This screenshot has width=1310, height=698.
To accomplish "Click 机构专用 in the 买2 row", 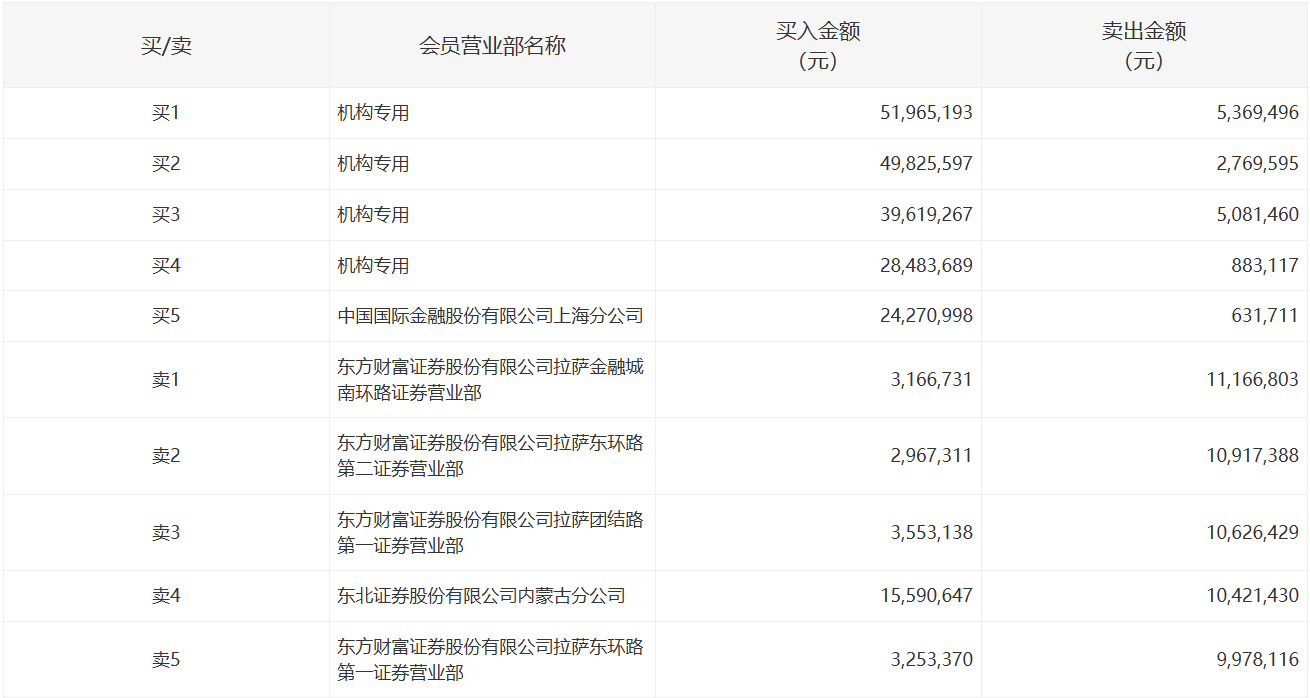I will click(373, 164).
